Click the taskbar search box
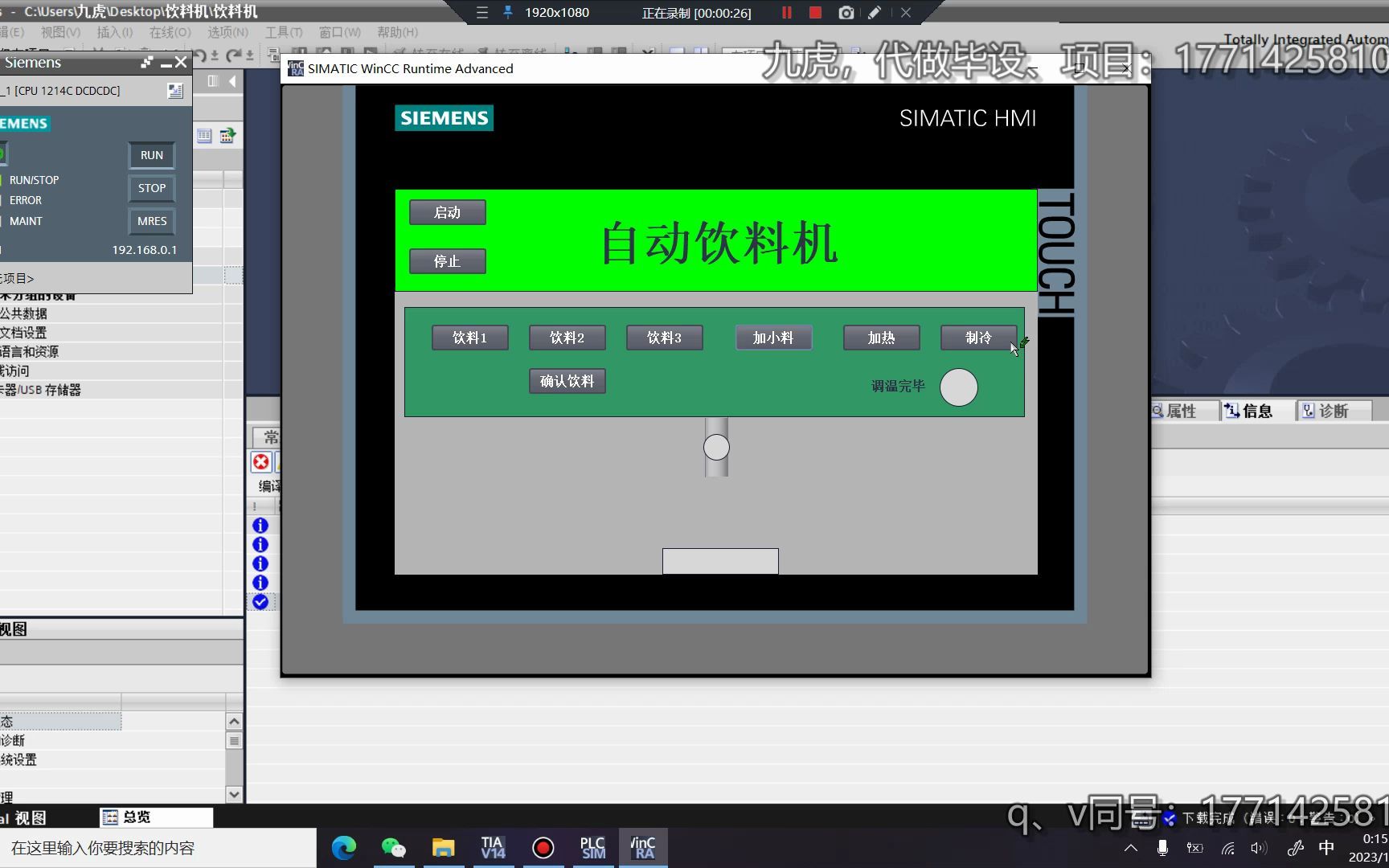Screen dimensions: 1389x868 (x=158, y=848)
